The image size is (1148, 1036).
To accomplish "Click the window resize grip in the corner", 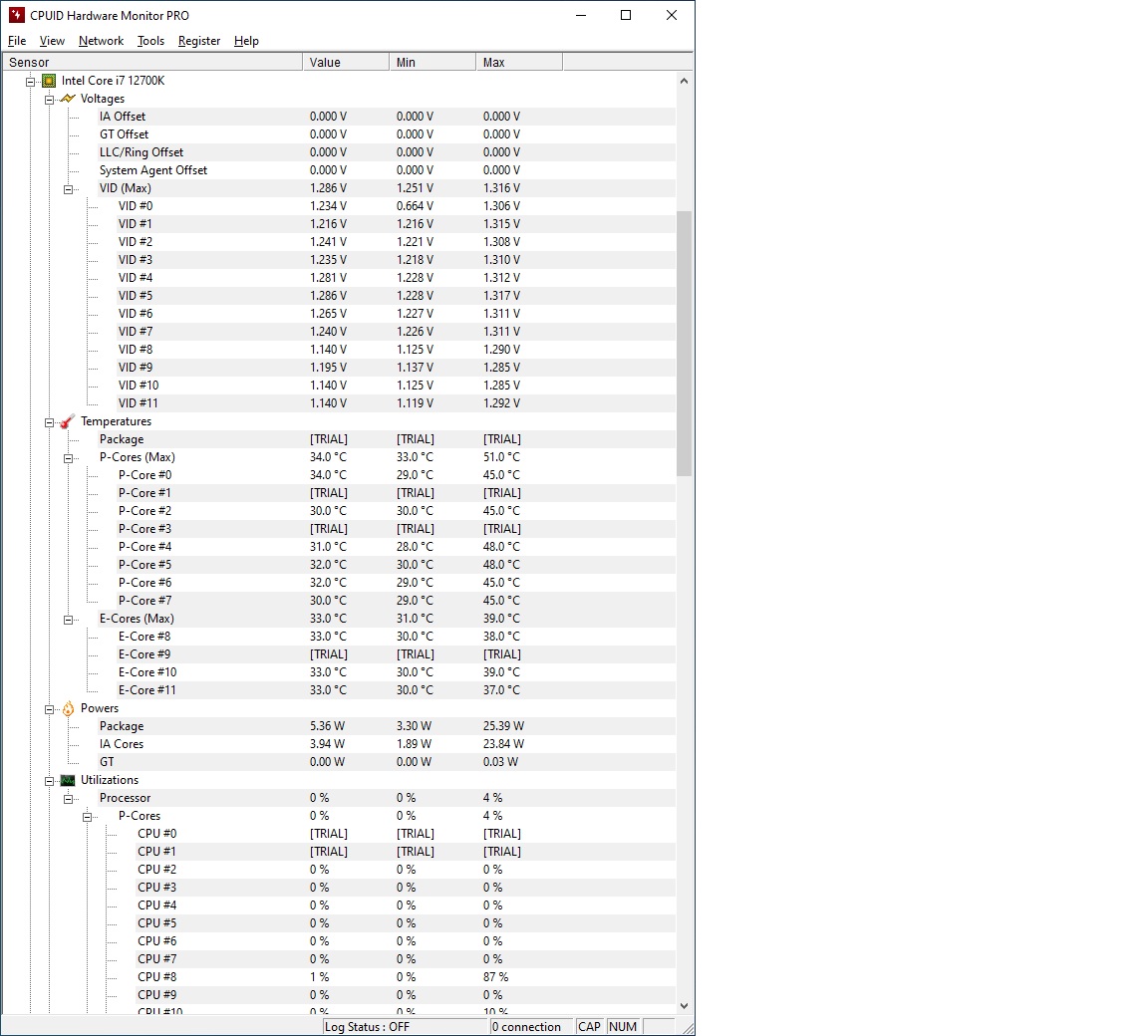I will point(688,1028).
